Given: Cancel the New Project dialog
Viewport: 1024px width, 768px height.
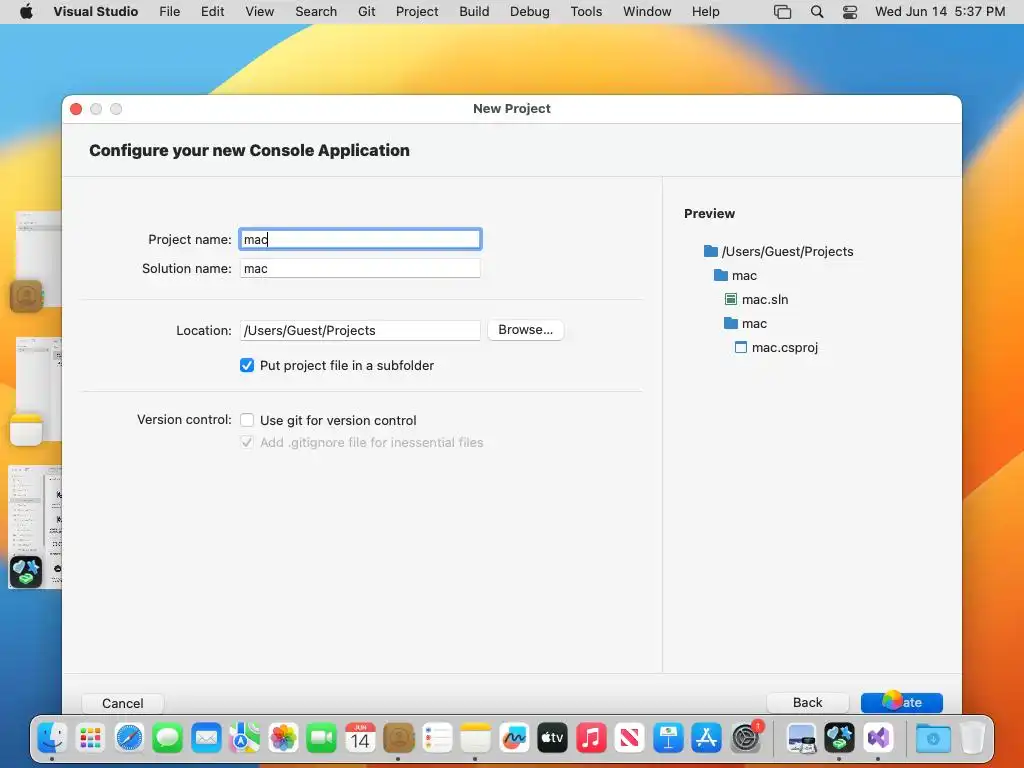Looking at the screenshot, I should (x=123, y=703).
